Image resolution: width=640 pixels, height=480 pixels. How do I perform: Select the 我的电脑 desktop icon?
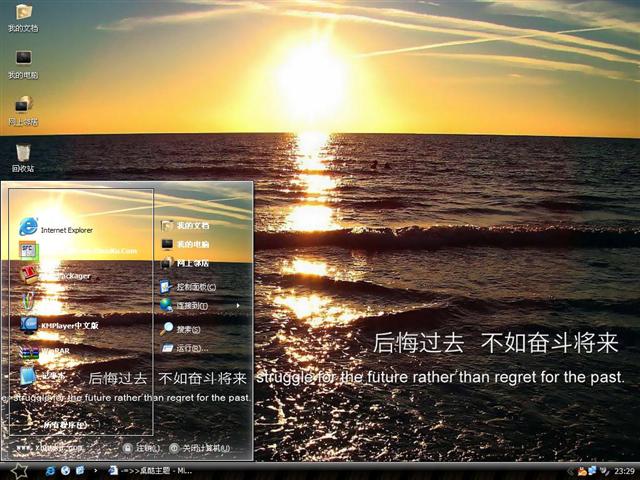click(x=23, y=64)
